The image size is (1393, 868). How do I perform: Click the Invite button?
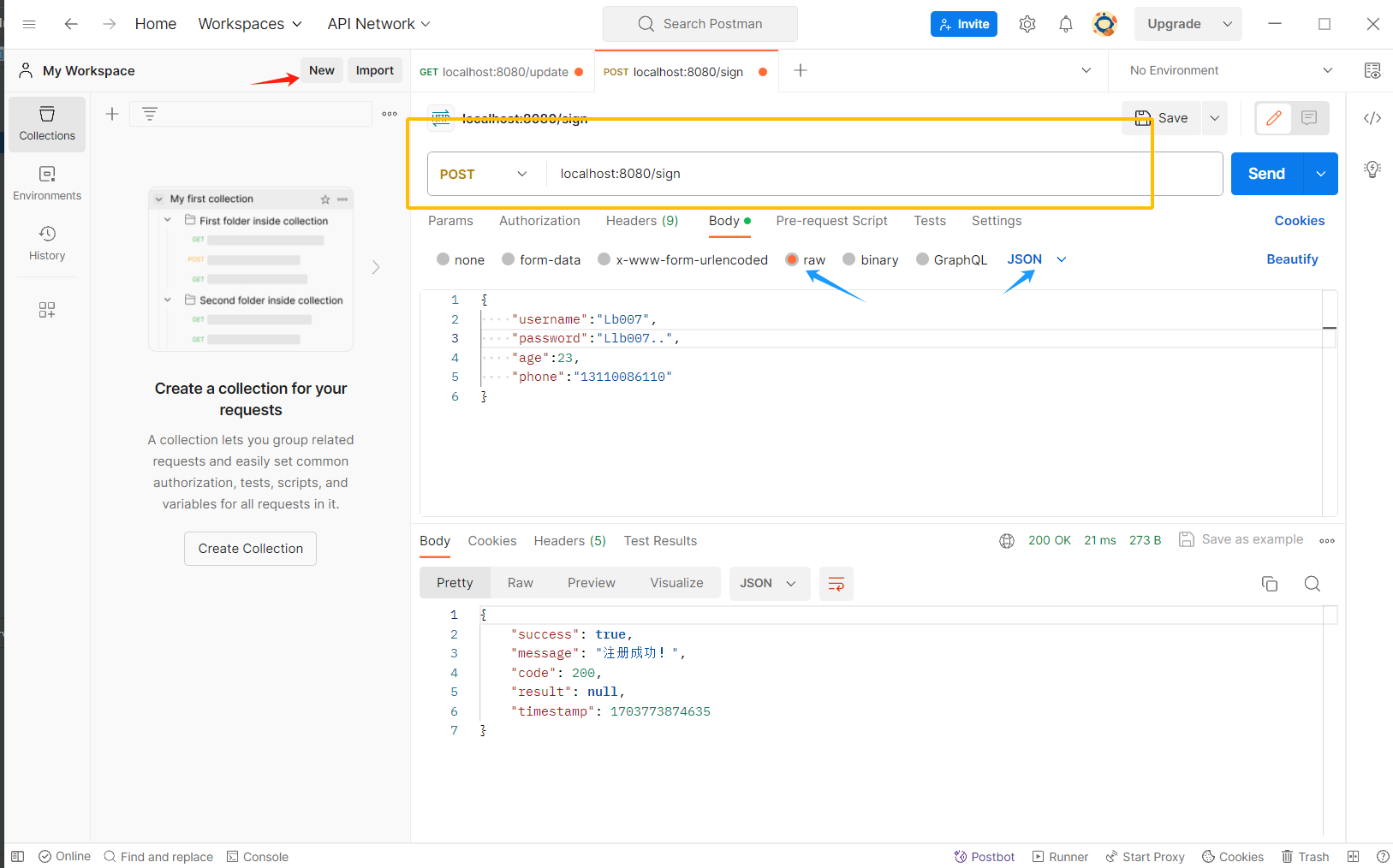964,24
